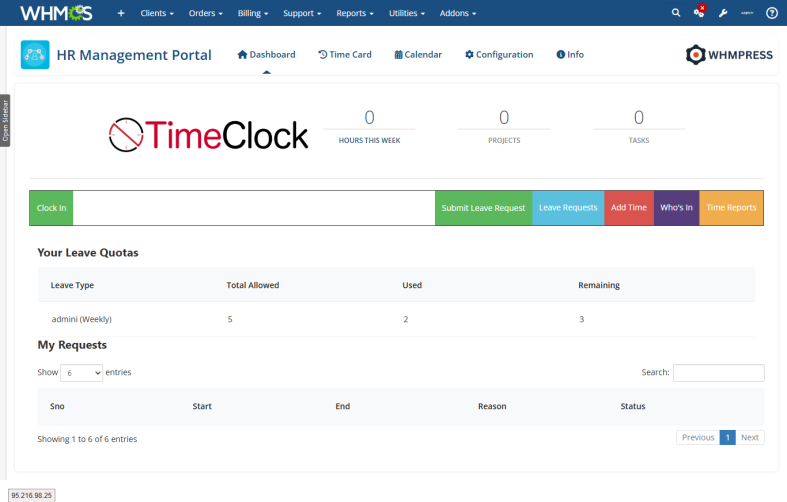Expand the Addons menu
The image size is (787, 502).
point(458,13)
